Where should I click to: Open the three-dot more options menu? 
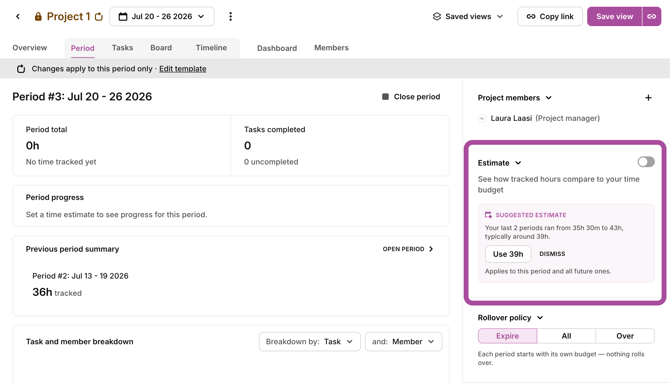(x=230, y=17)
